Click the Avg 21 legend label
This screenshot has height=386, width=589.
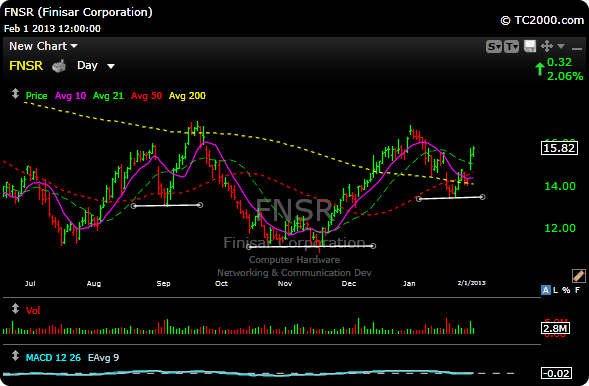point(108,96)
